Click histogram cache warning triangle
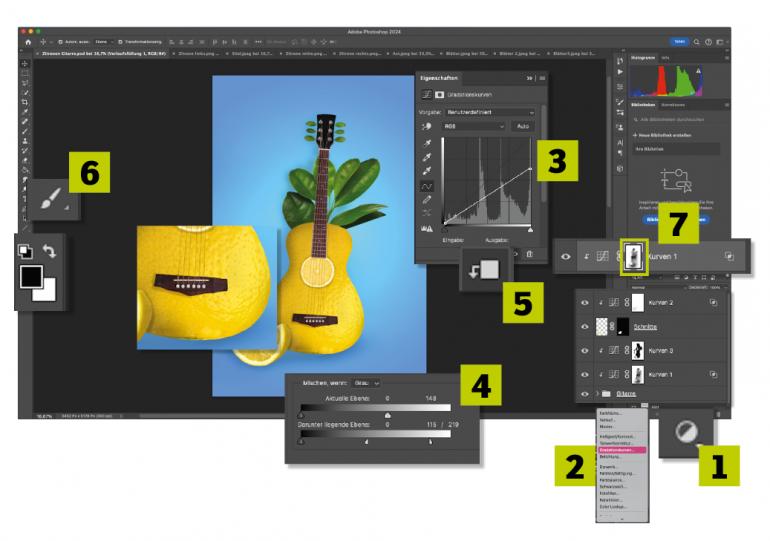The width and height of the screenshot is (770, 541). [x=698, y=71]
